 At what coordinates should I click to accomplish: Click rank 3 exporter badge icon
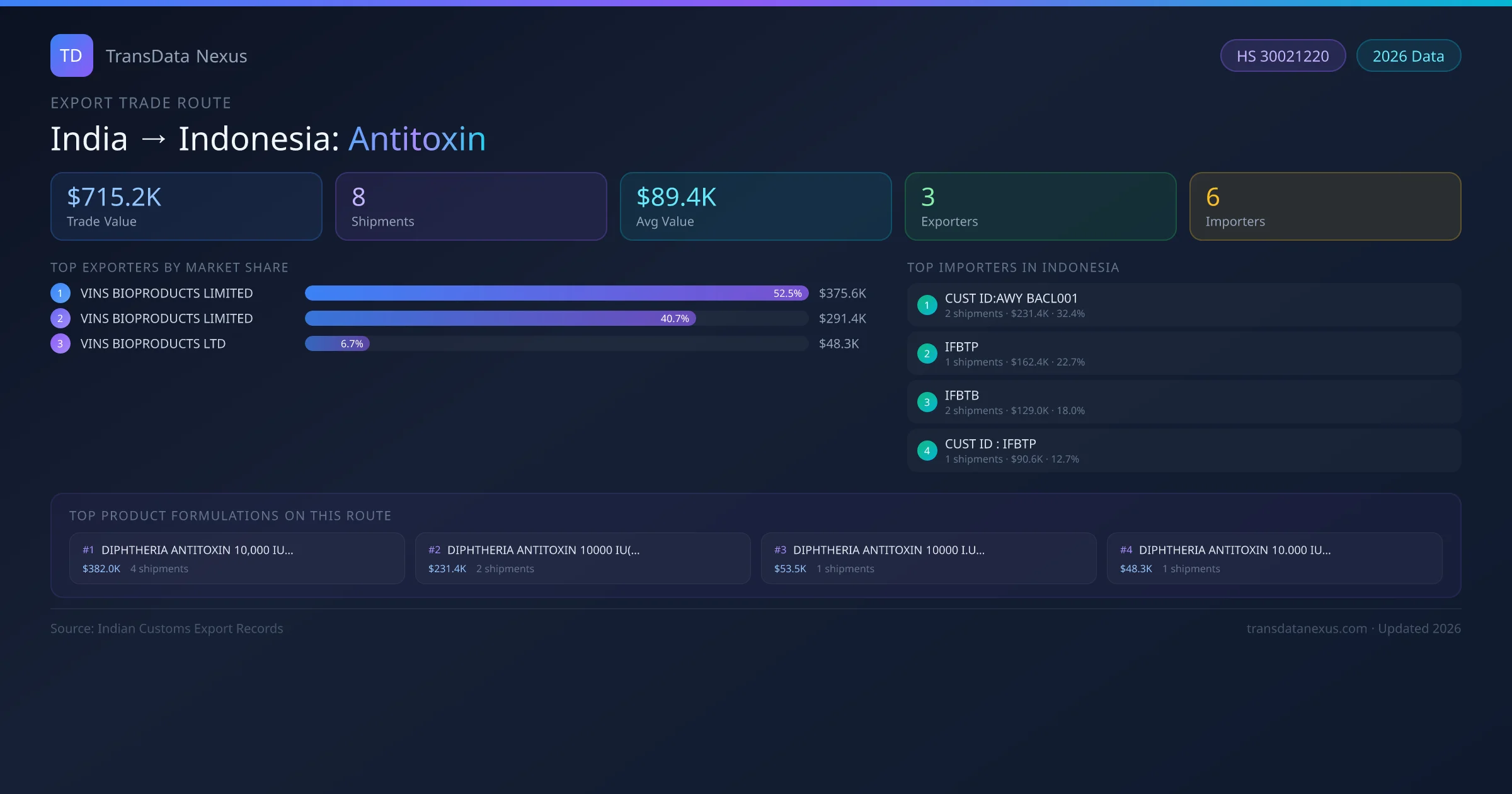pyautogui.click(x=60, y=343)
